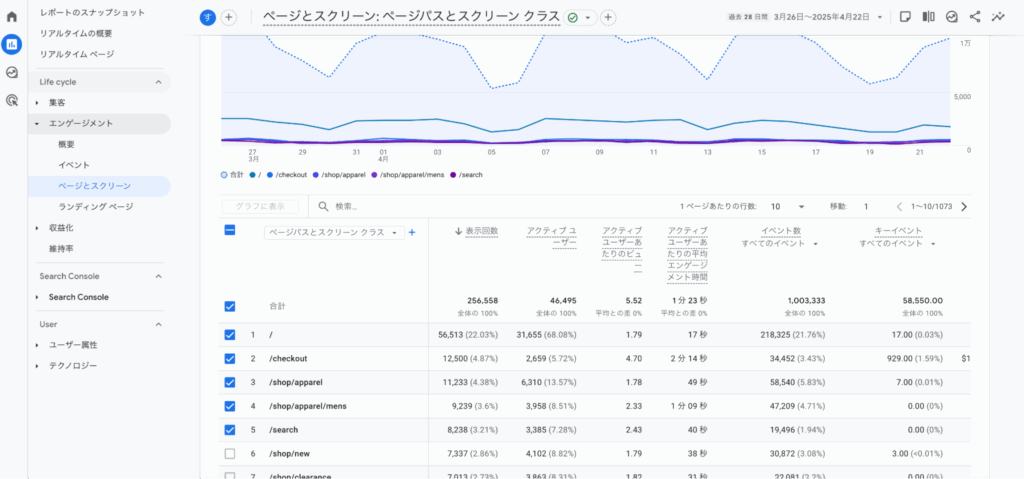
Task: Toggle /search series in chart legend
Action: (x=466, y=175)
